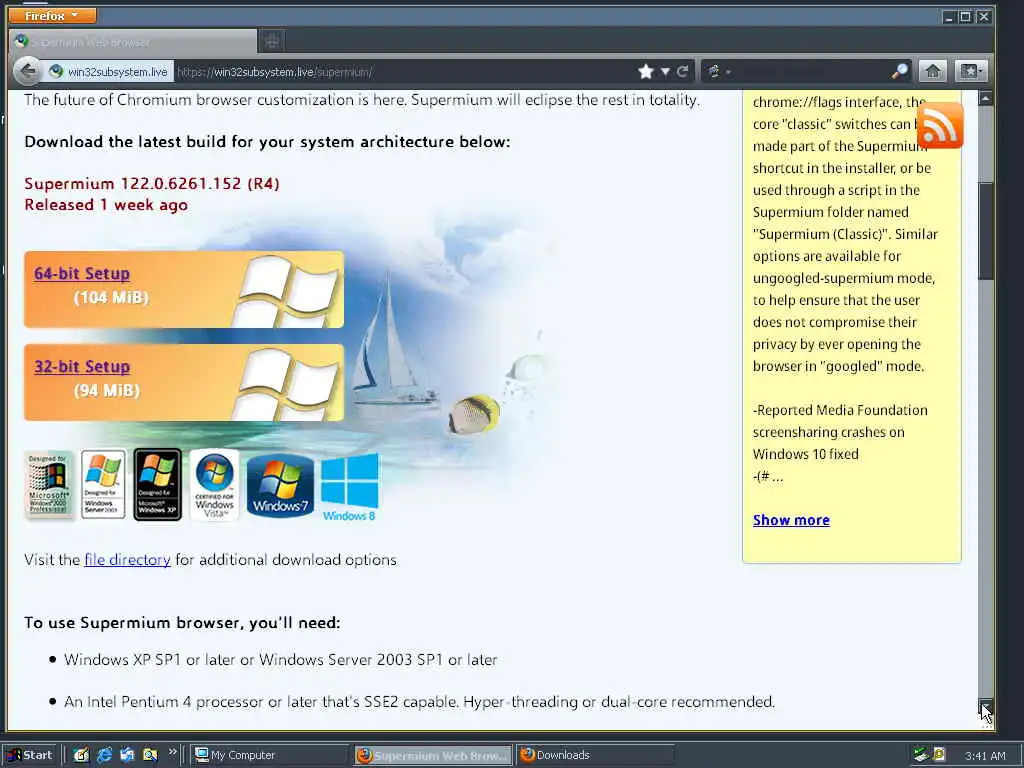Click the scrollbar up arrow
Viewport: 1024px width, 768px height.
[x=985, y=99]
